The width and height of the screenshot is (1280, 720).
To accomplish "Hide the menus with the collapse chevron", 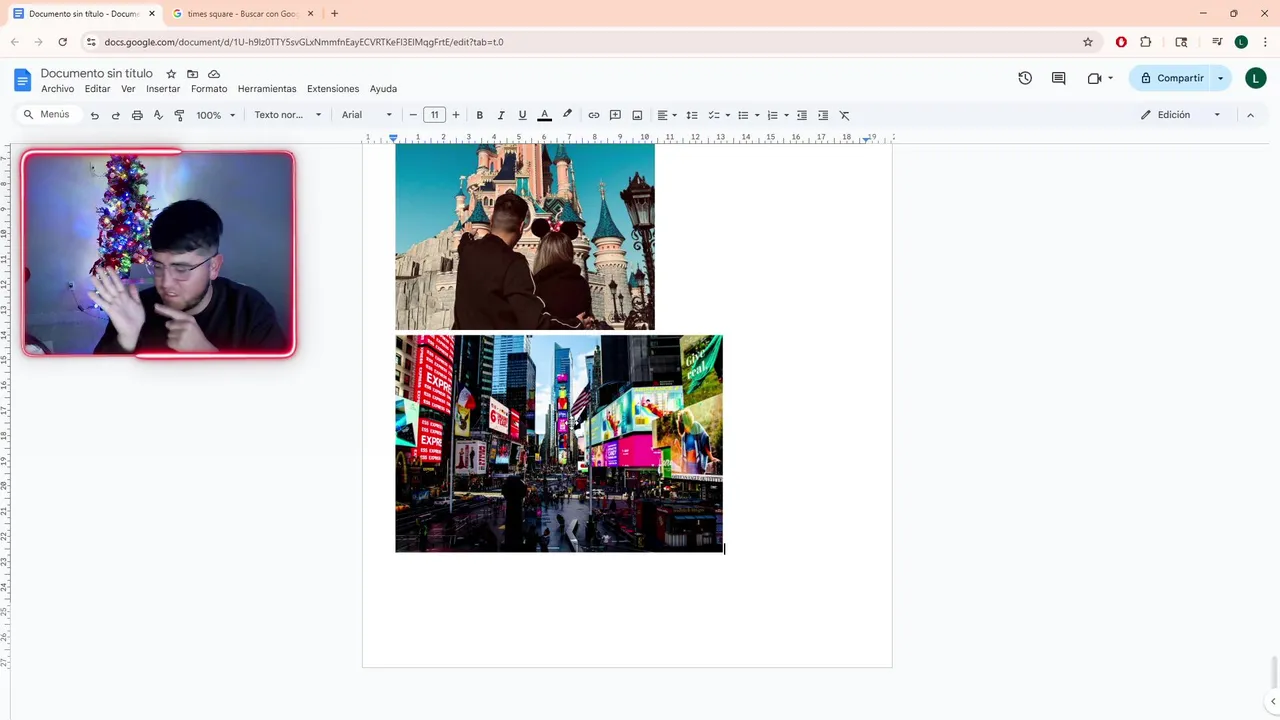I will tap(1250, 115).
